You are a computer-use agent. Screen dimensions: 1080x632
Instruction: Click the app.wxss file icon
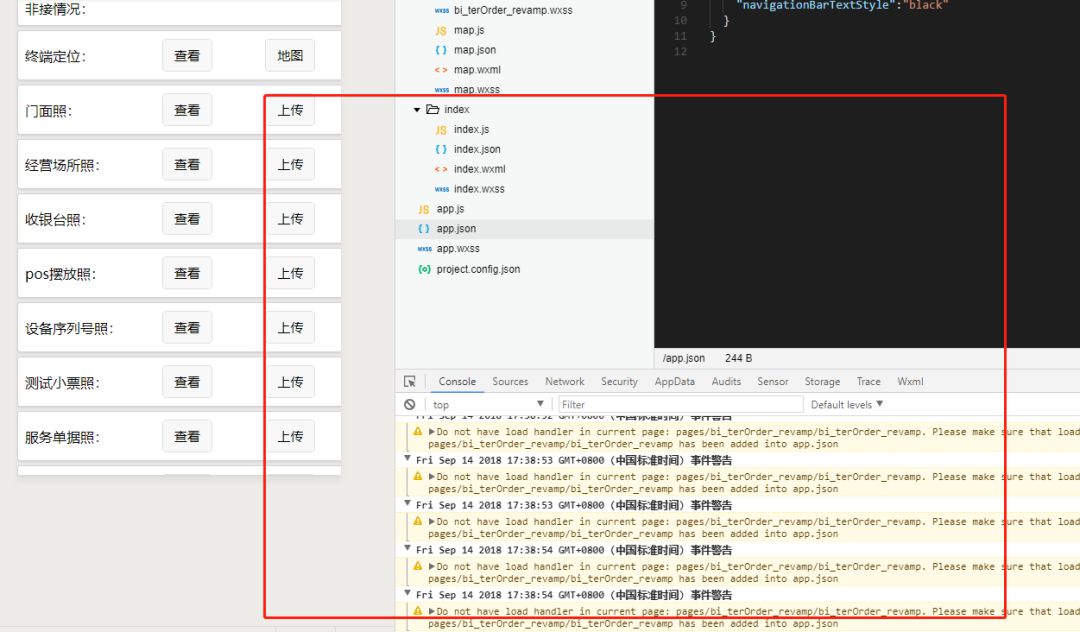tap(424, 249)
